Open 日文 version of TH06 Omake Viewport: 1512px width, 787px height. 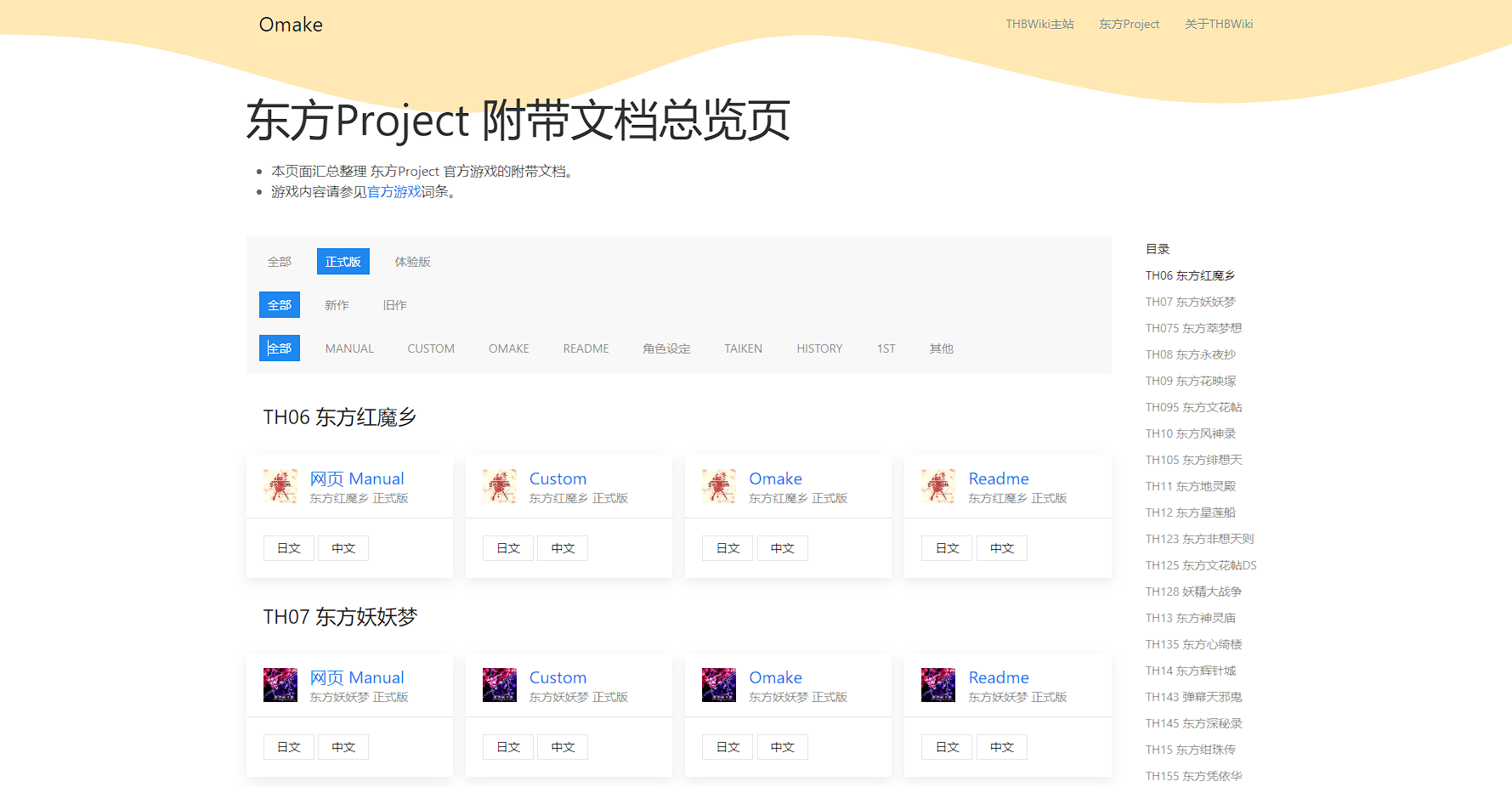[728, 548]
